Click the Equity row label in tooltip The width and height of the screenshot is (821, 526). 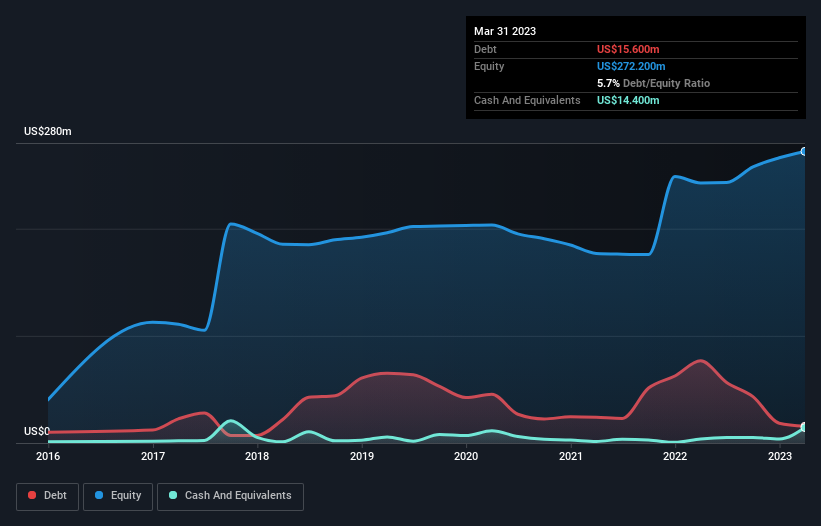point(489,66)
